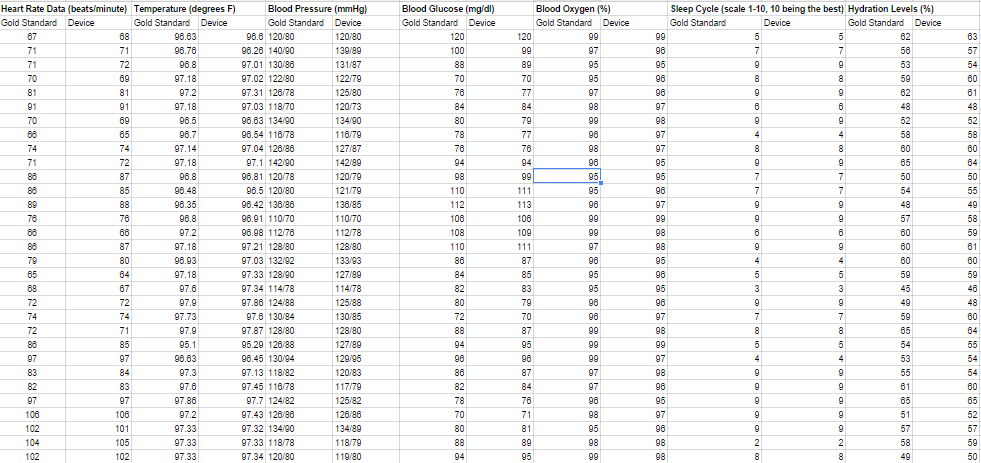Select the Heart Rate Data (beats/minute) header cell
The image size is (981, 463).
point(64,8)
